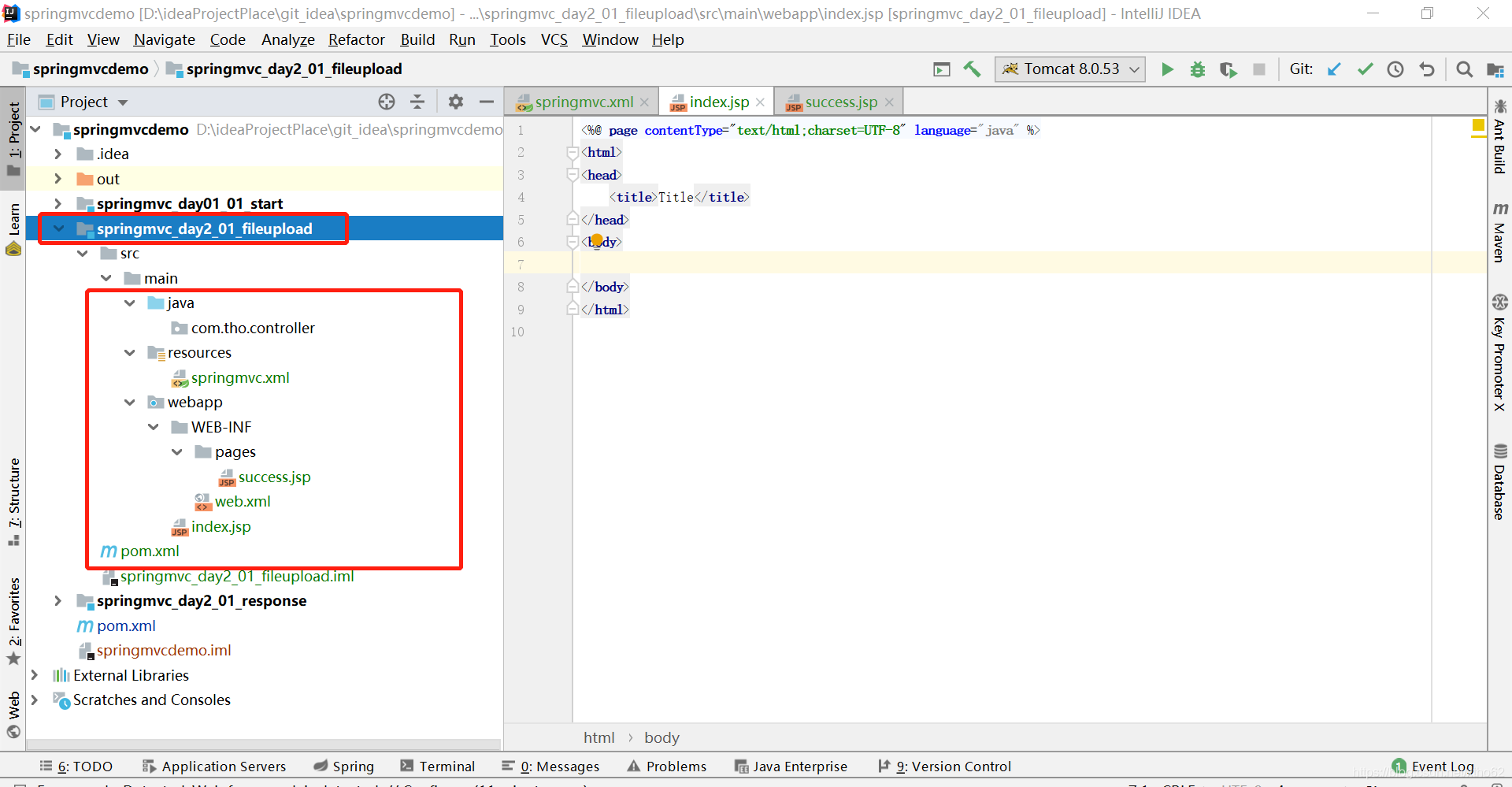The width and height of the screenshot is (1512, 787).
Task: Open the Favorites tool window
Action: [x=13, y=622]
